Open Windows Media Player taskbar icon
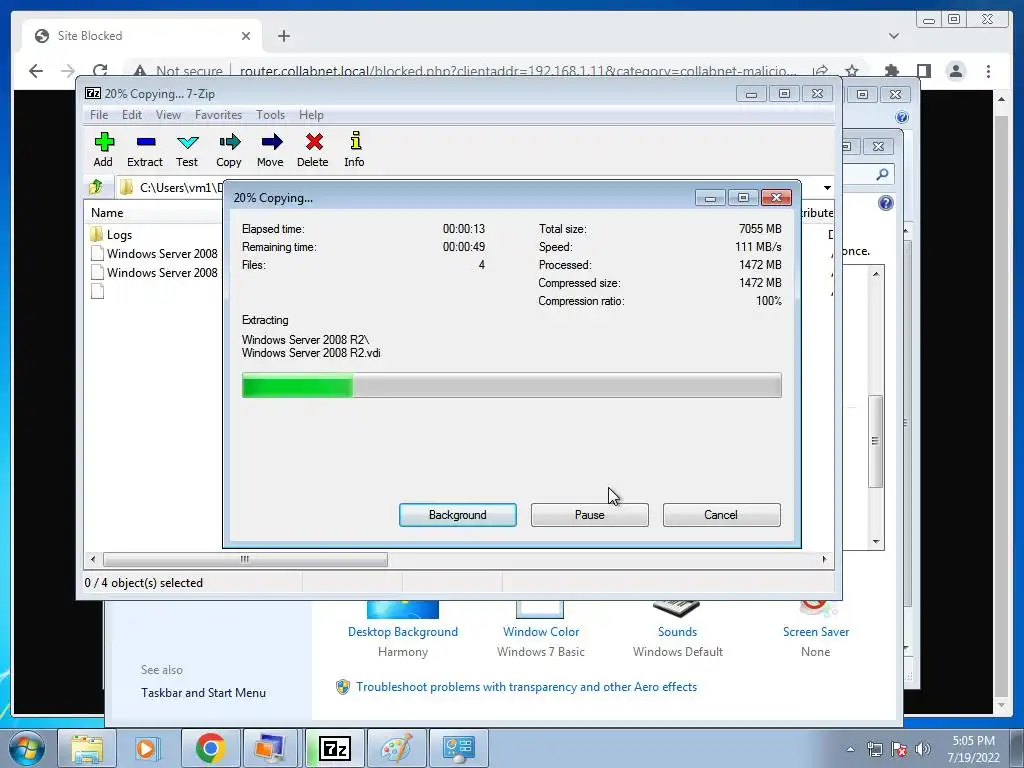1024x768 pixels. point(147,748)
